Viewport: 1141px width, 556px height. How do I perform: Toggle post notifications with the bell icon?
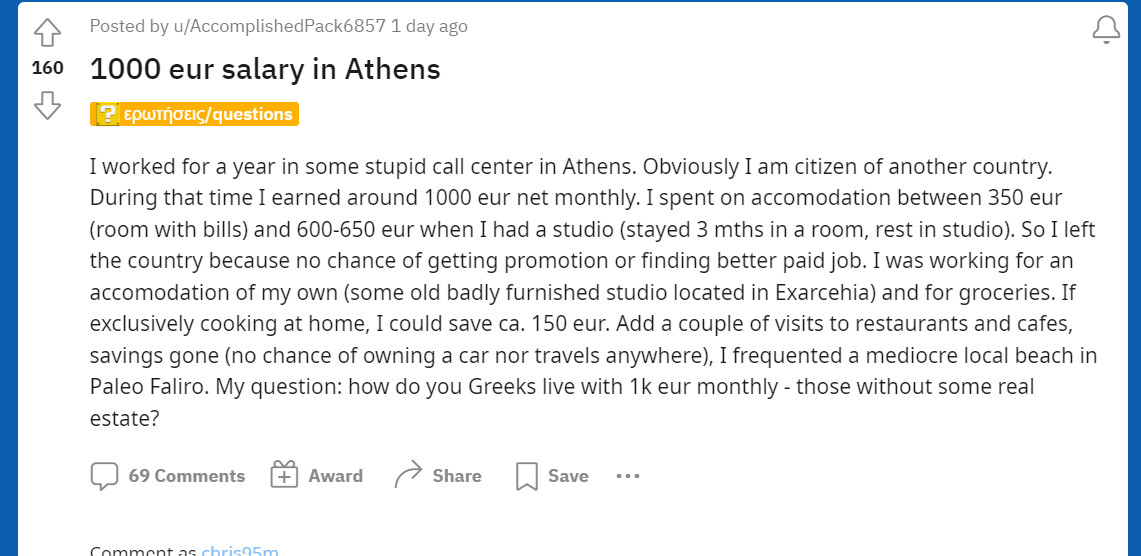pos(1106,30)
